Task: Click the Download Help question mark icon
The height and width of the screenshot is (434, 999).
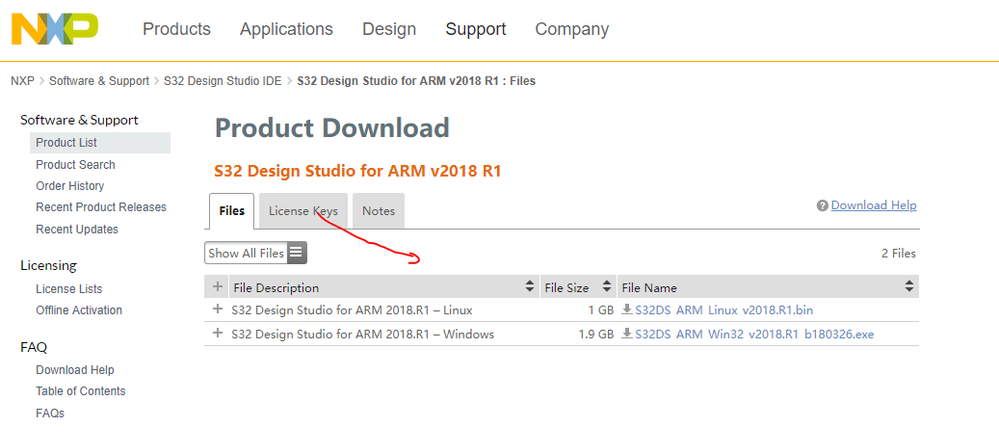Action: (822, 206)
